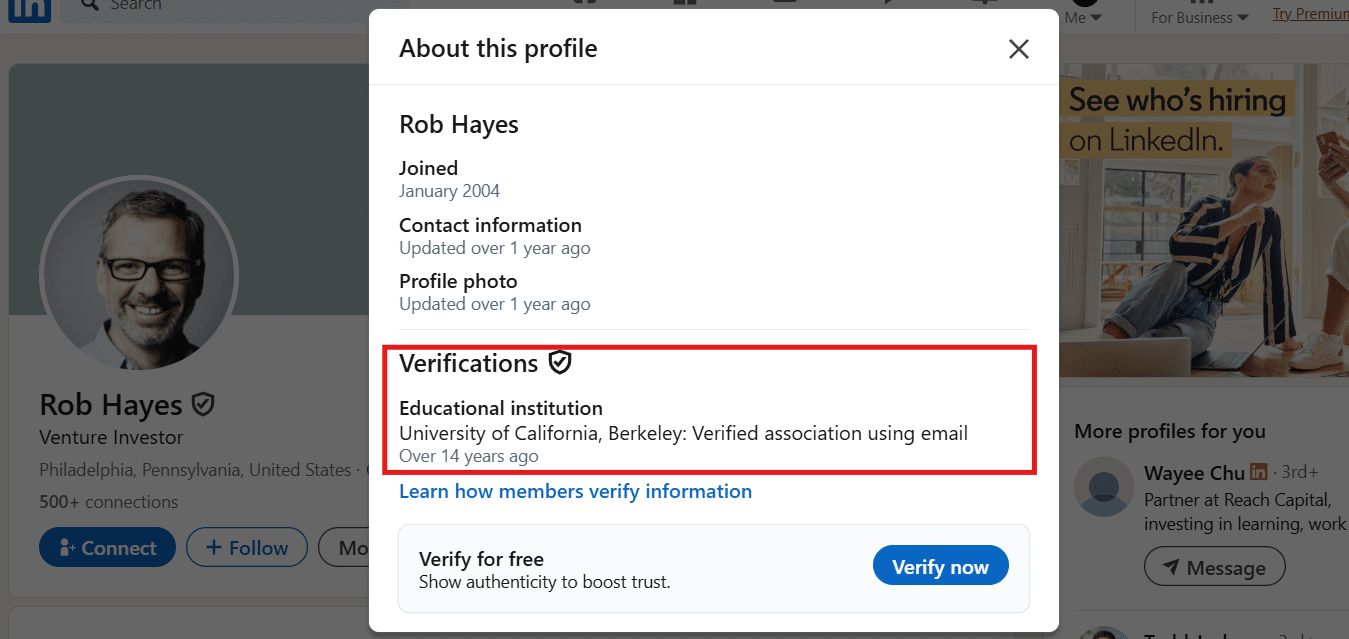Screen dimensions: 1349x639
Task: Click Rob Hayes's profile photo
Action: (x=139, y=275)
